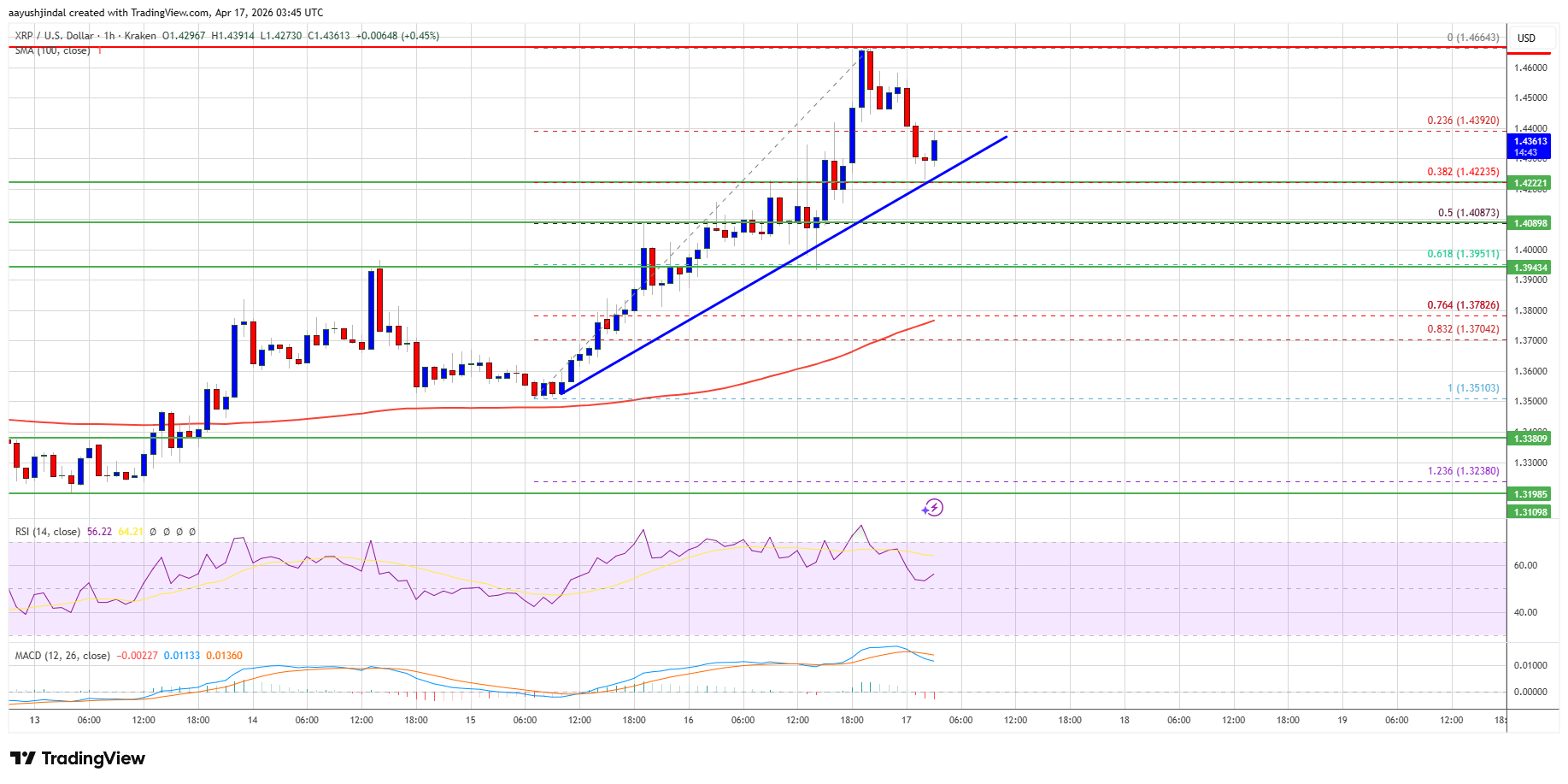
Task: Click the fourth Ø icon in RSI row
Action: coord(191,531)
